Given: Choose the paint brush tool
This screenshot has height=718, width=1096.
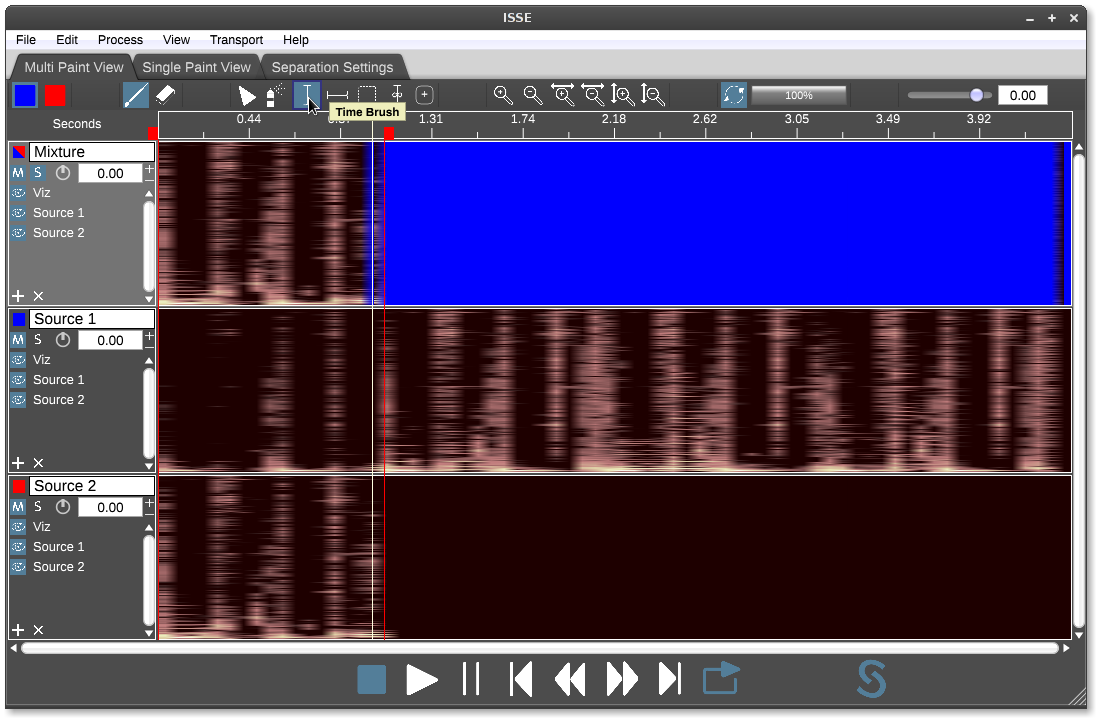Looking at the screenshot, I should (136, 95).
